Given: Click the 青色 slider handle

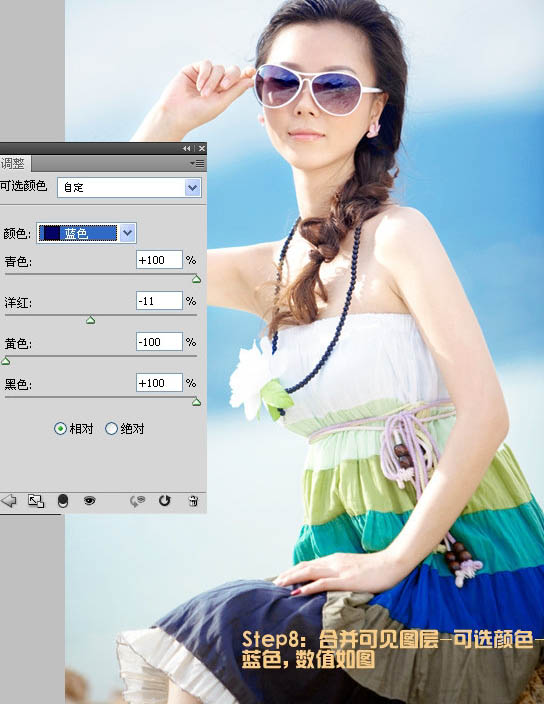Looking at the screenshot, I should tap(196, 279).
